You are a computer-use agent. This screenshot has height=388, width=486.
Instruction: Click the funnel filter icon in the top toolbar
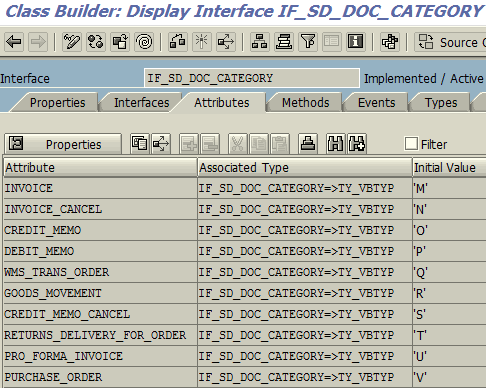(x=308, y=42)
